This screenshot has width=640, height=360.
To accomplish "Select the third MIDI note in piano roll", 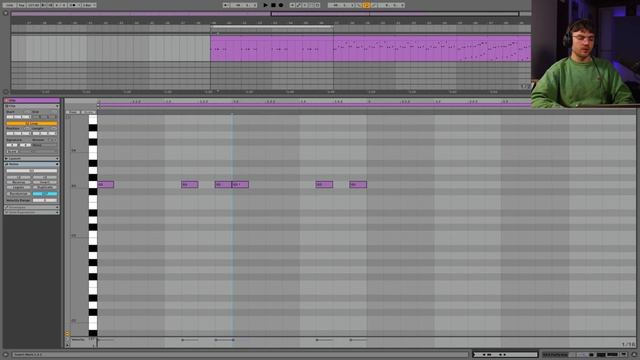I will point(223,184).
